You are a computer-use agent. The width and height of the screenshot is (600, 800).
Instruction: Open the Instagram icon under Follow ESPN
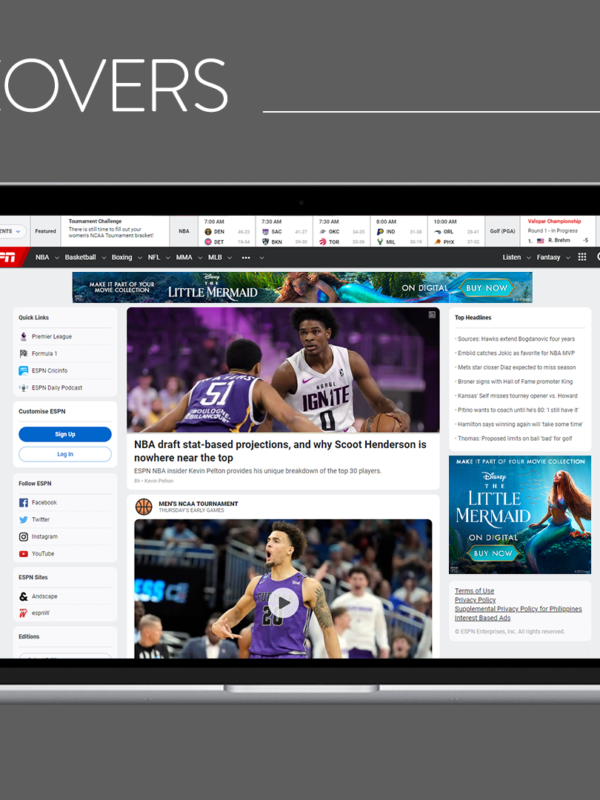(x=23, y=537)
